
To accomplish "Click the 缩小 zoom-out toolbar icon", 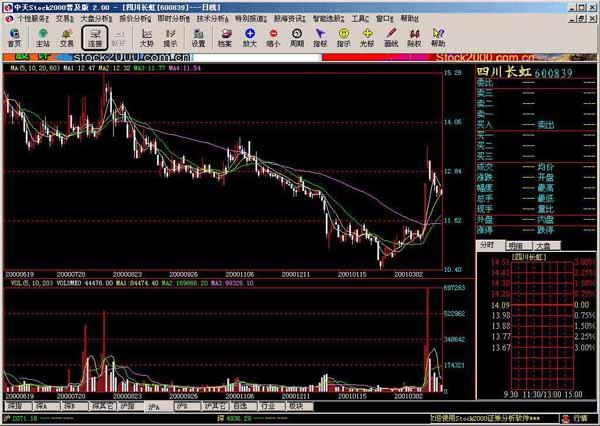I will [x=273, y=38].
